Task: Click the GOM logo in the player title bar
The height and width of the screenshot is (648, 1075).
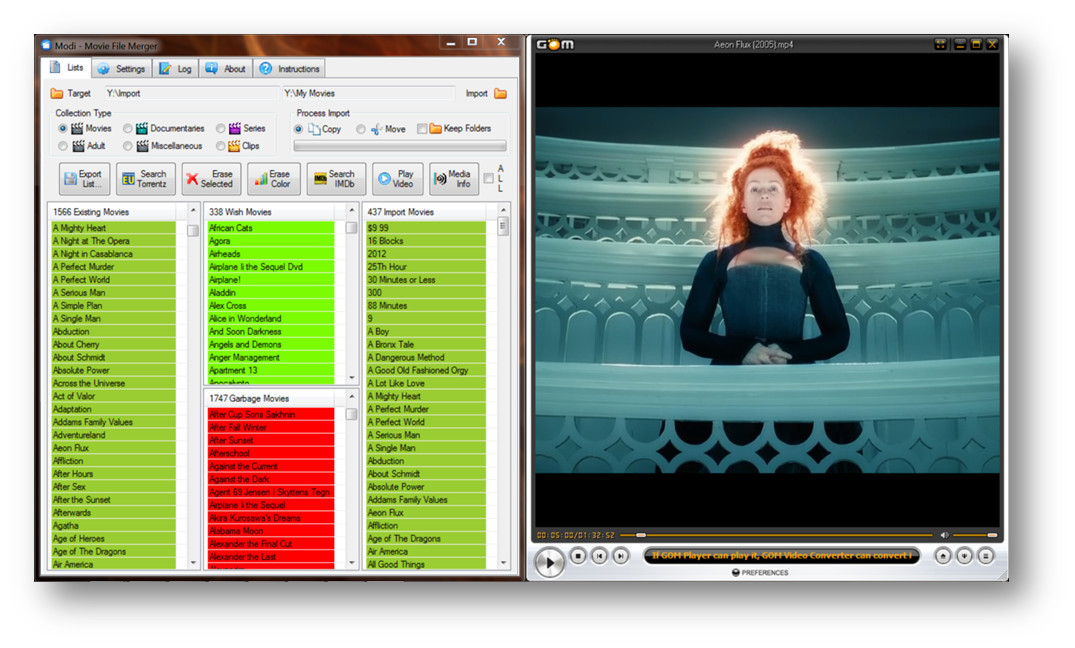Action: click(555, 45)
